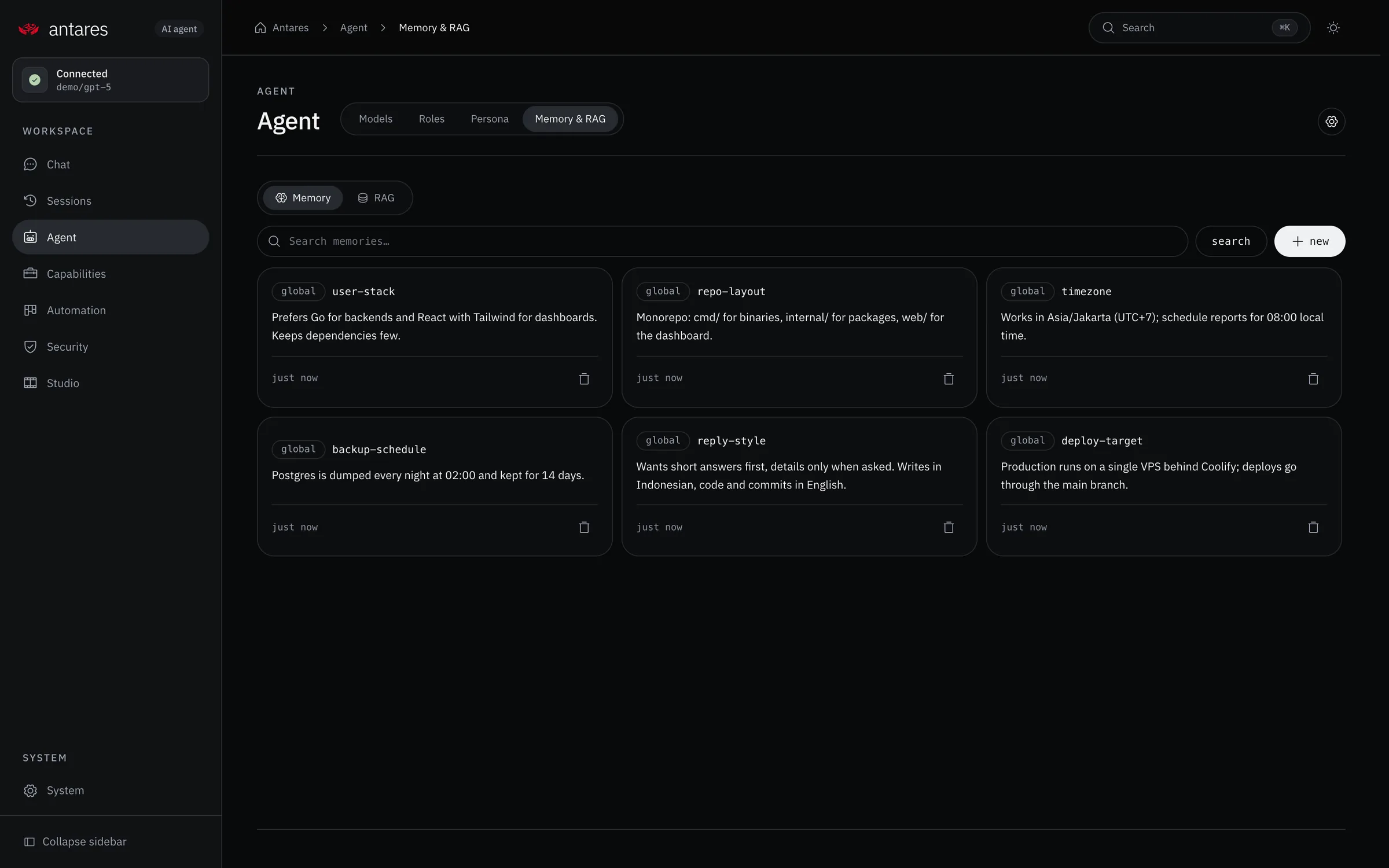
Task: Click the reply-style memory title
Action: tap(732, 441)
